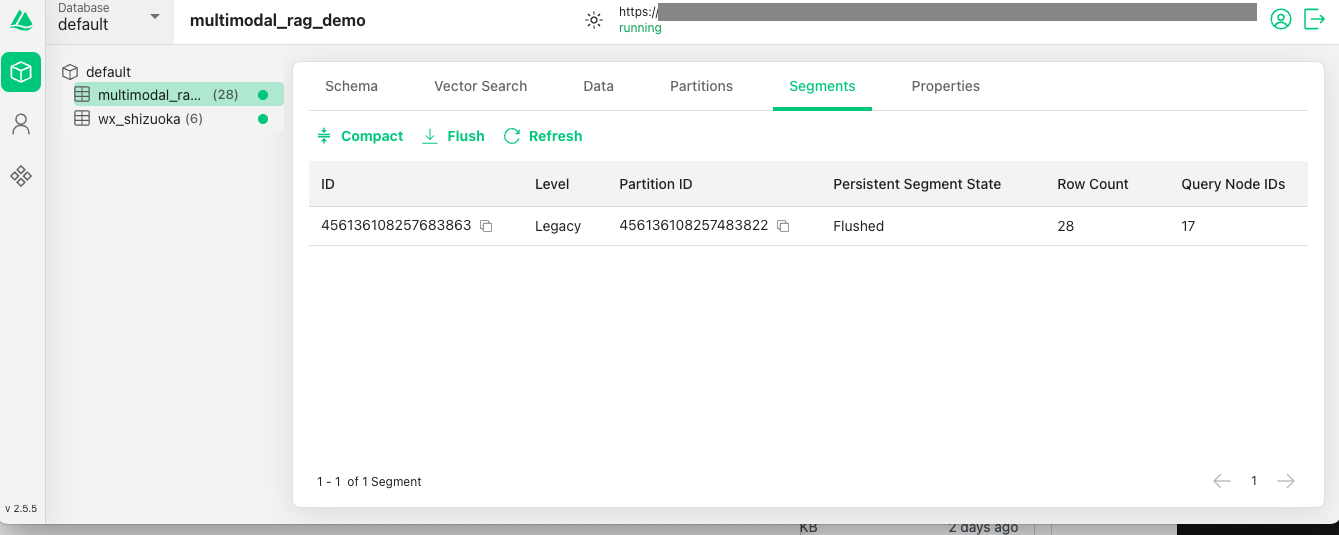1339x535 pixels.
Task: Click the Persistent Segment State column header
Action: click(917, 184)
